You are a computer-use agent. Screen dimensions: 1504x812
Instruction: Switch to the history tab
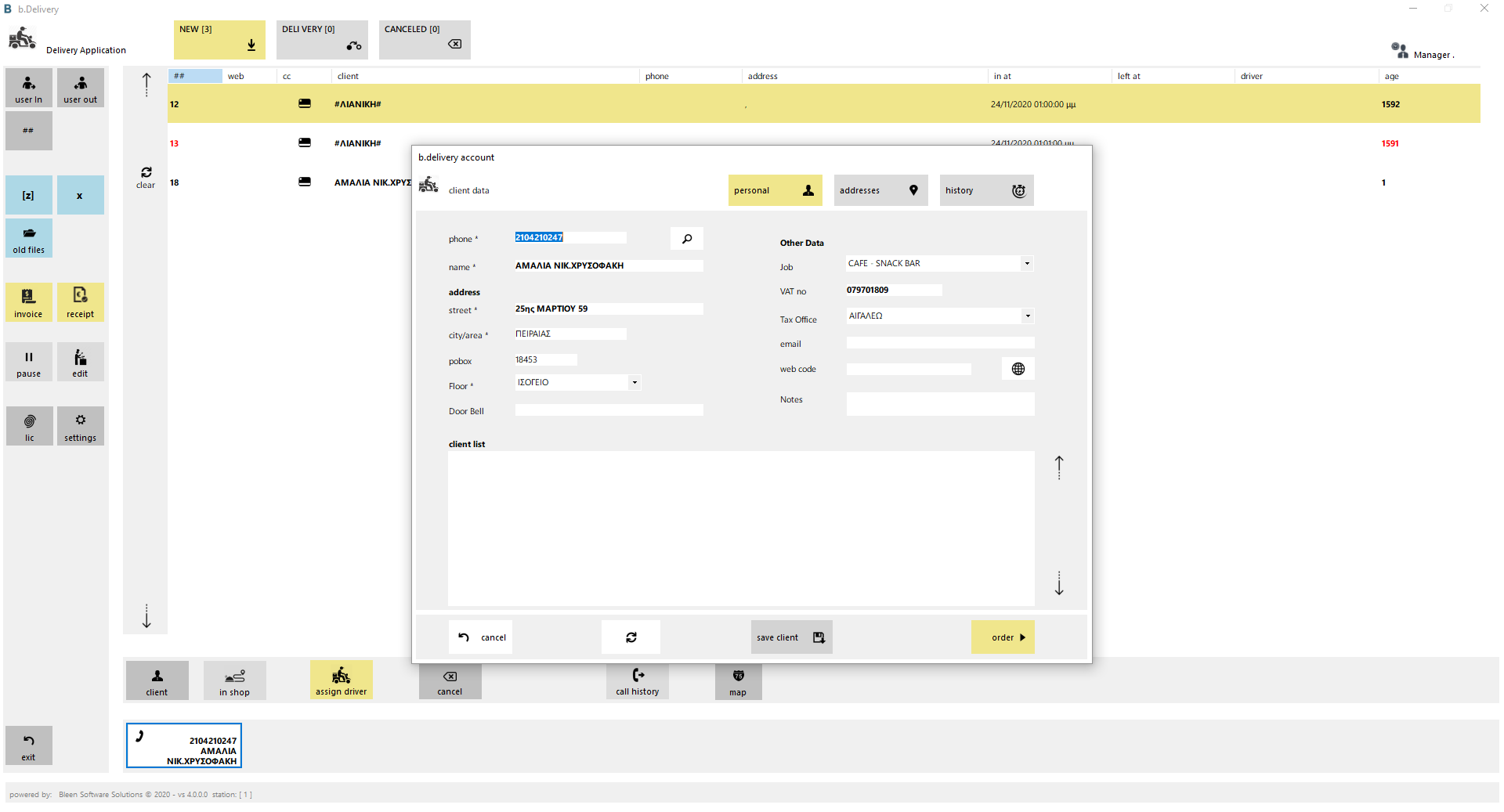(x=987, y=190)
